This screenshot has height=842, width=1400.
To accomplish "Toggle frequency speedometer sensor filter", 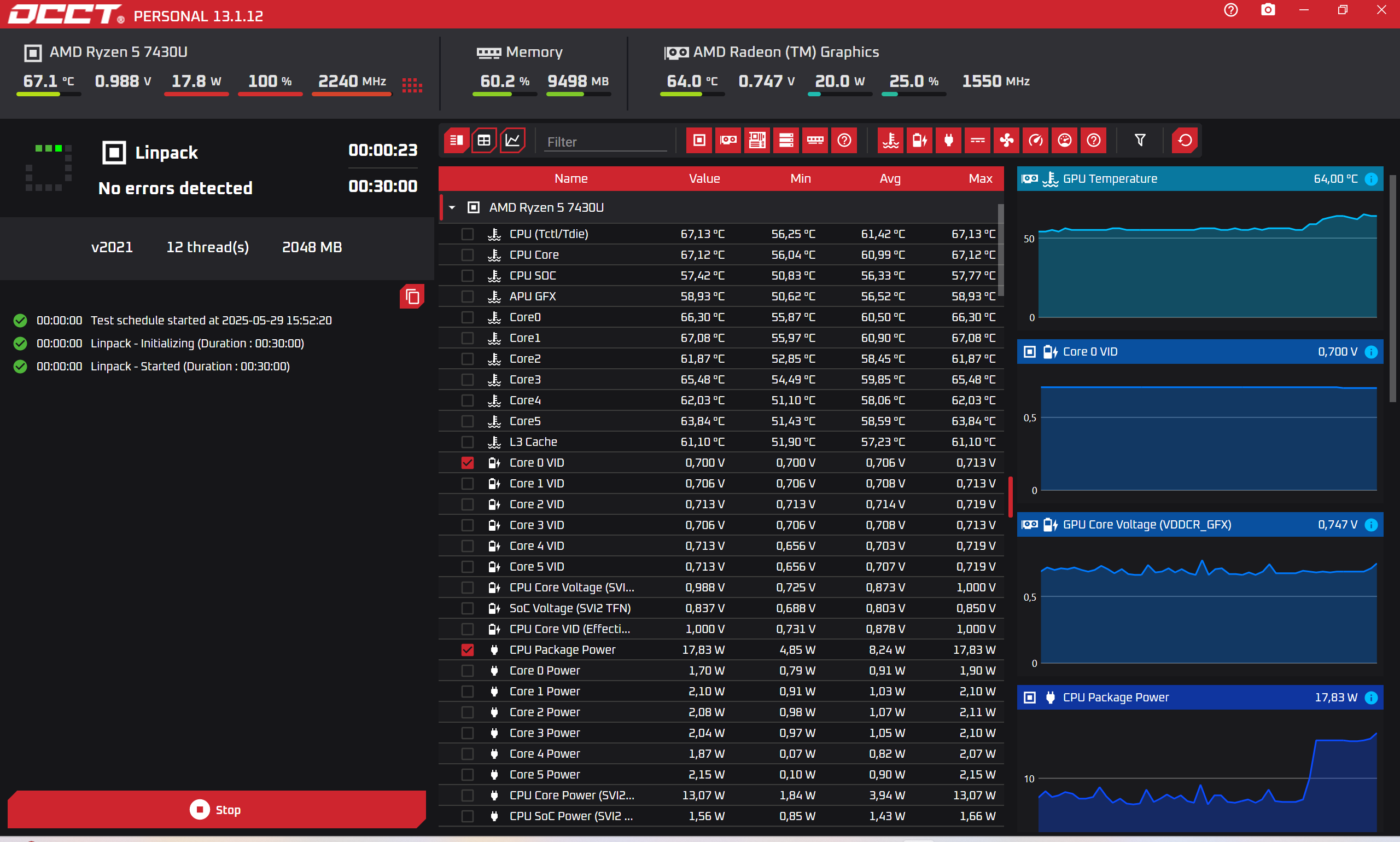I will [1035, 140].
